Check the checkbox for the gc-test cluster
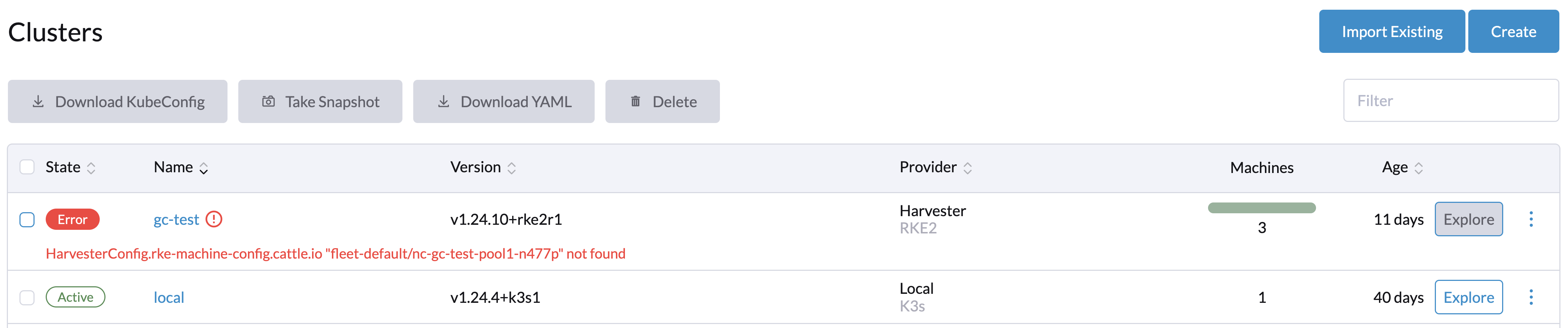Image resolution: width=1568 pixels, height=328 pixels. tap(27, 220)
